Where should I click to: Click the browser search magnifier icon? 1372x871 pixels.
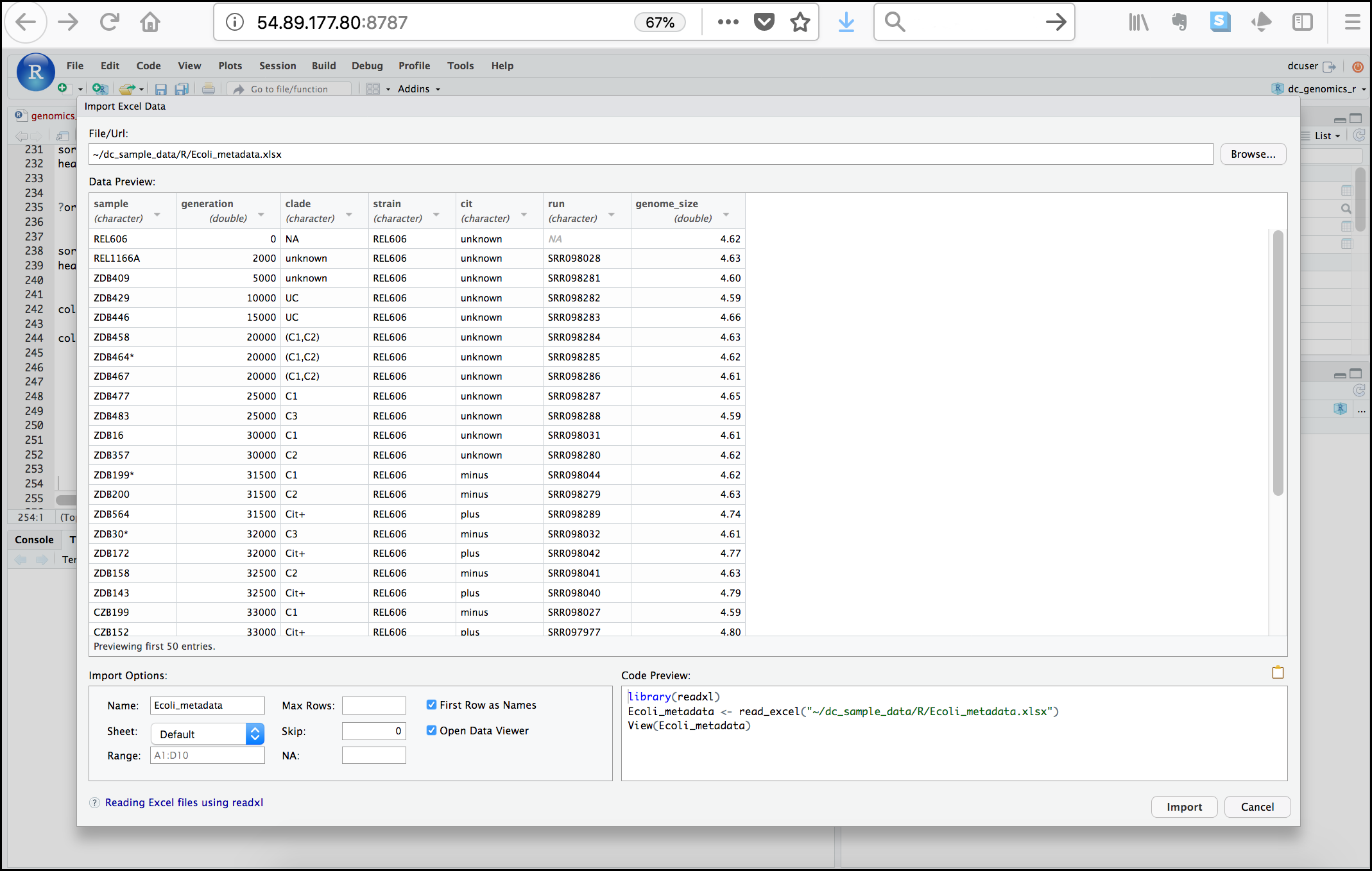coord(894,21)
